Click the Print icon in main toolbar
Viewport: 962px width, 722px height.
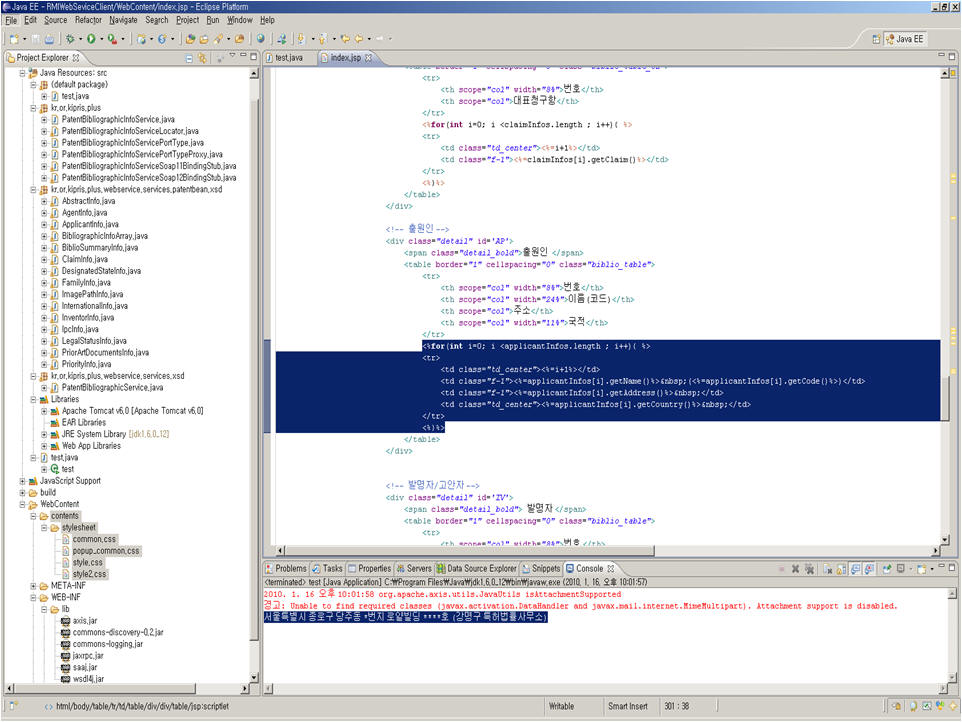(49, 39)
